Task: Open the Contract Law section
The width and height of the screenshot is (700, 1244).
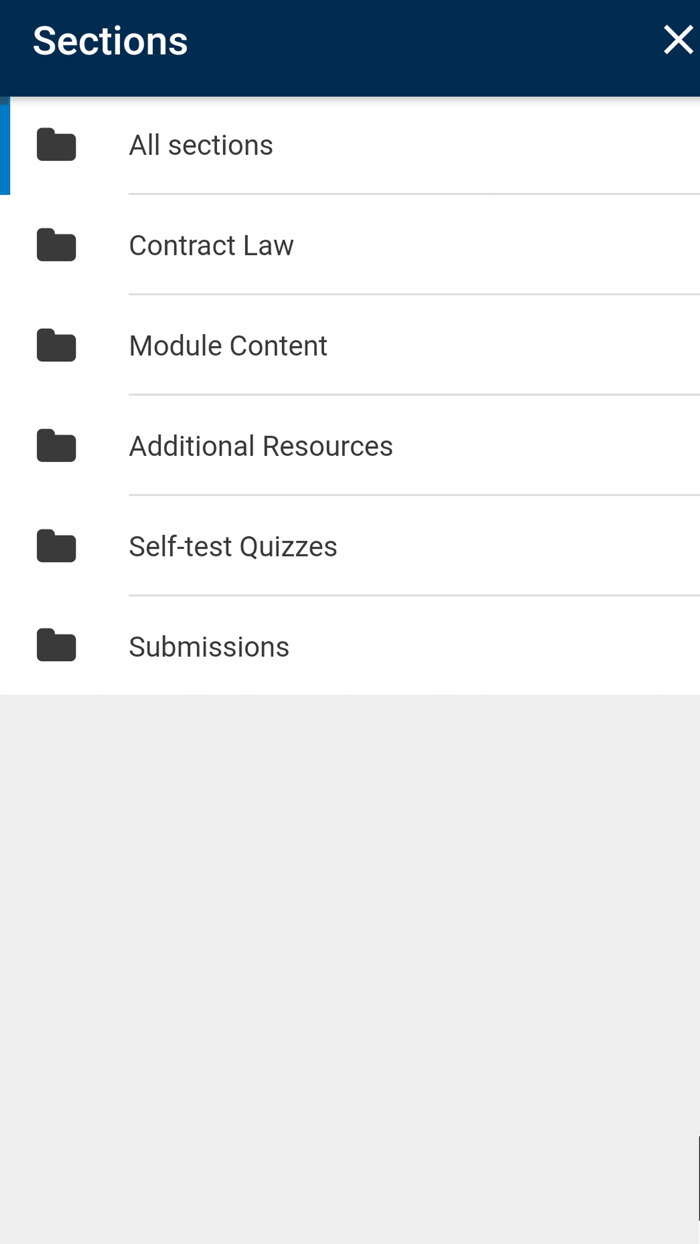Action: coord(210,245)
